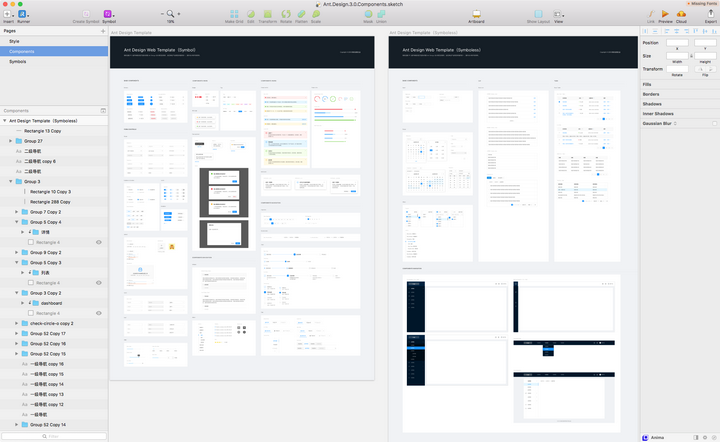
Task: Toggle visibility of Rectangle 4 under 详情
Action: point(99,242)
